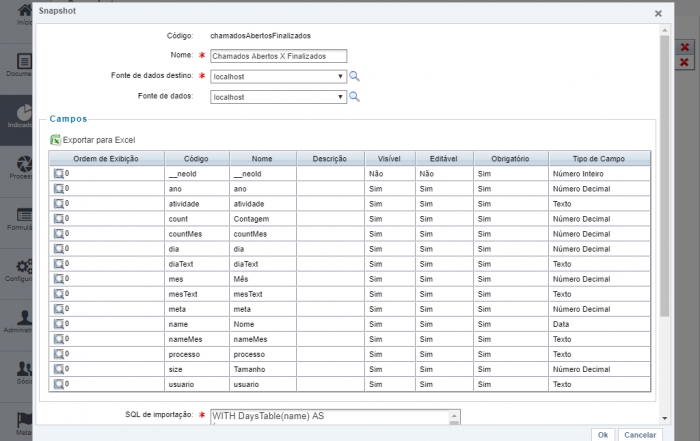Screen dimensions: 700x441
Task: Open row icon for processo field
Action: 58,354
